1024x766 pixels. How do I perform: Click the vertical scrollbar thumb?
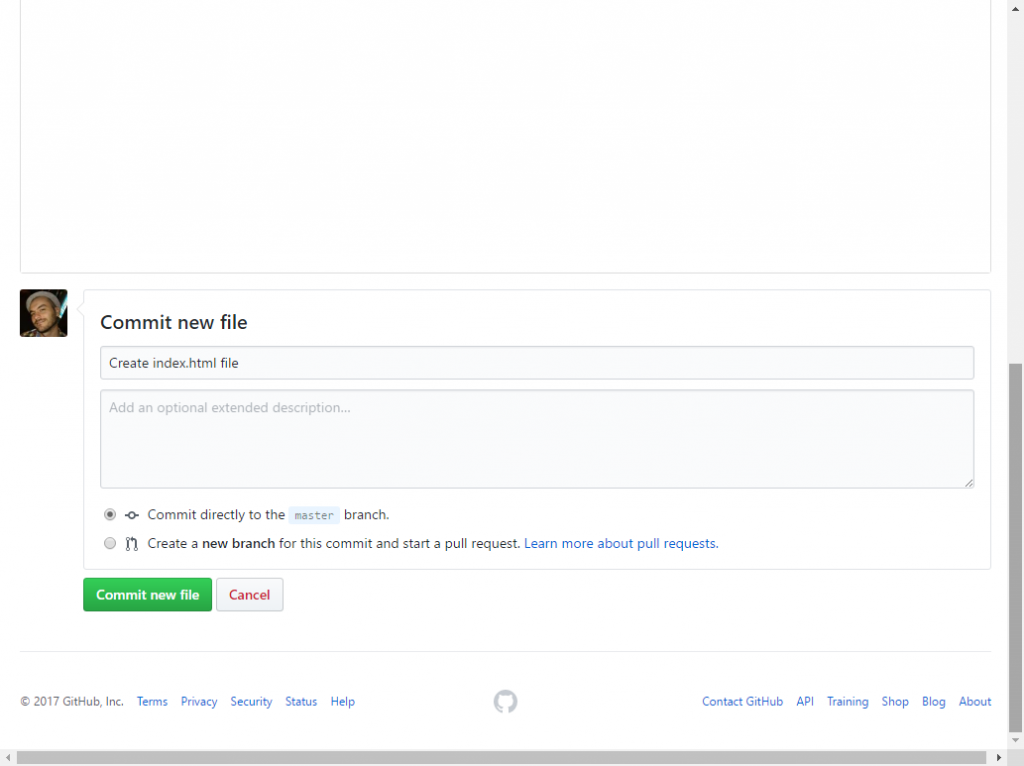coord(1016,547)
